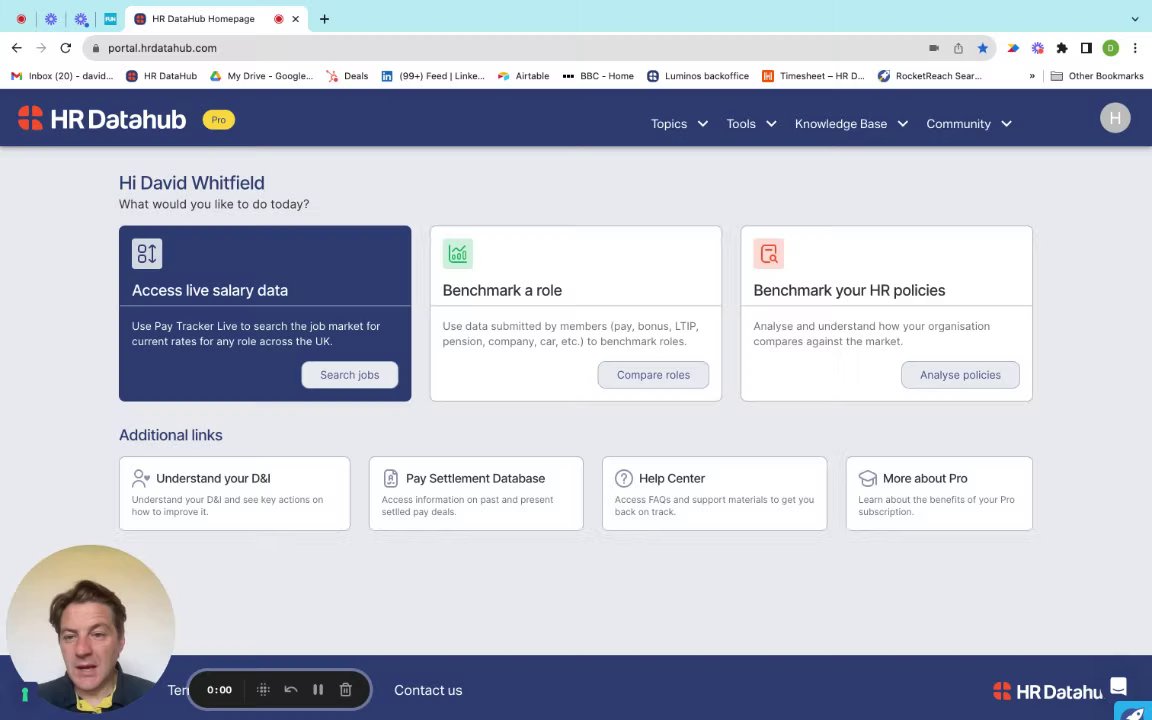Click the More about Pro graduation cap icon

click(x=868, y=478)
